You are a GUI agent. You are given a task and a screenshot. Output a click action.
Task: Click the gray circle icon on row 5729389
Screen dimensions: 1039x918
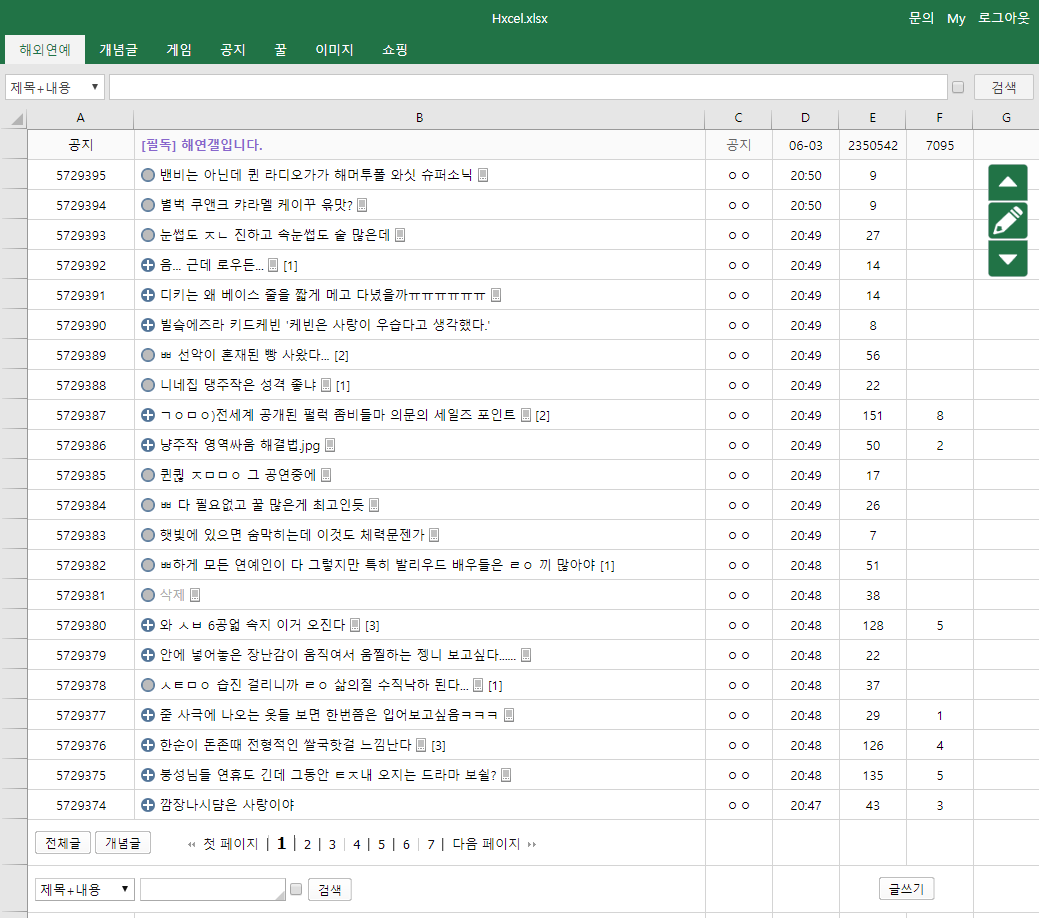click(148, 355)
